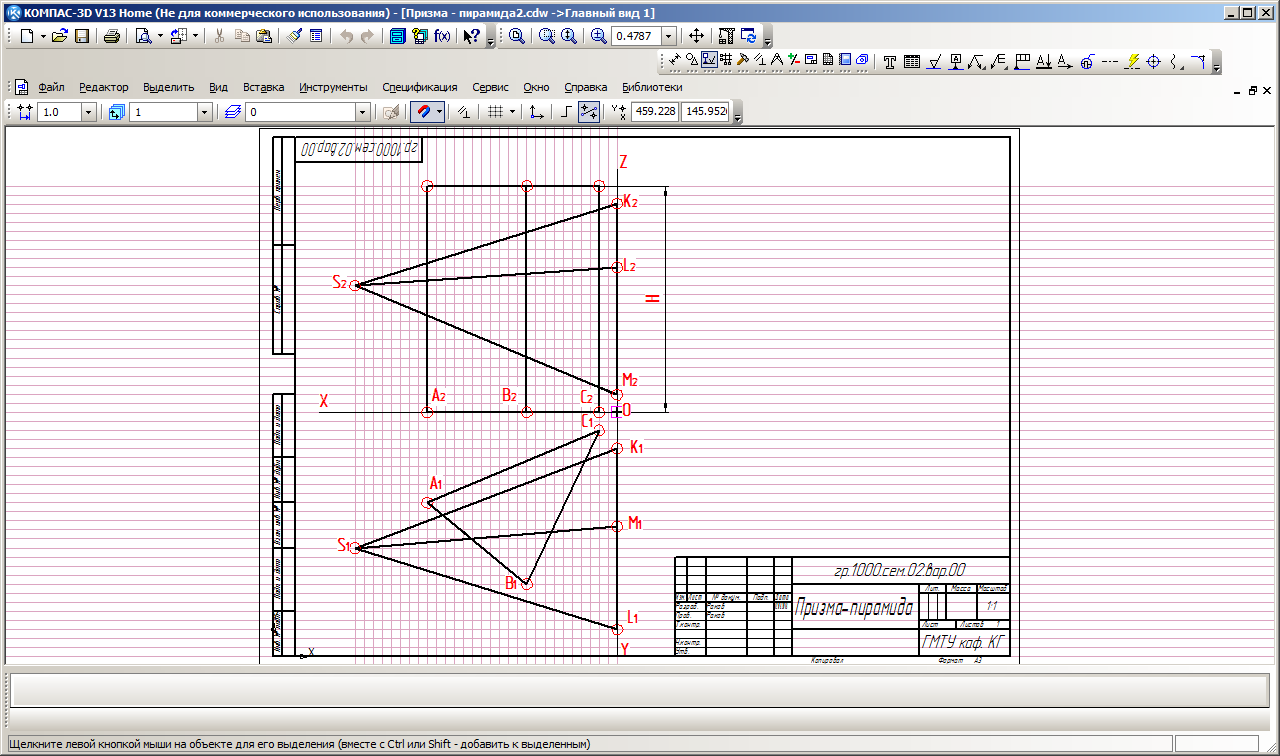Click the X coordinate field 459.228
This screenshot has height=756, width=1280.
655,112
